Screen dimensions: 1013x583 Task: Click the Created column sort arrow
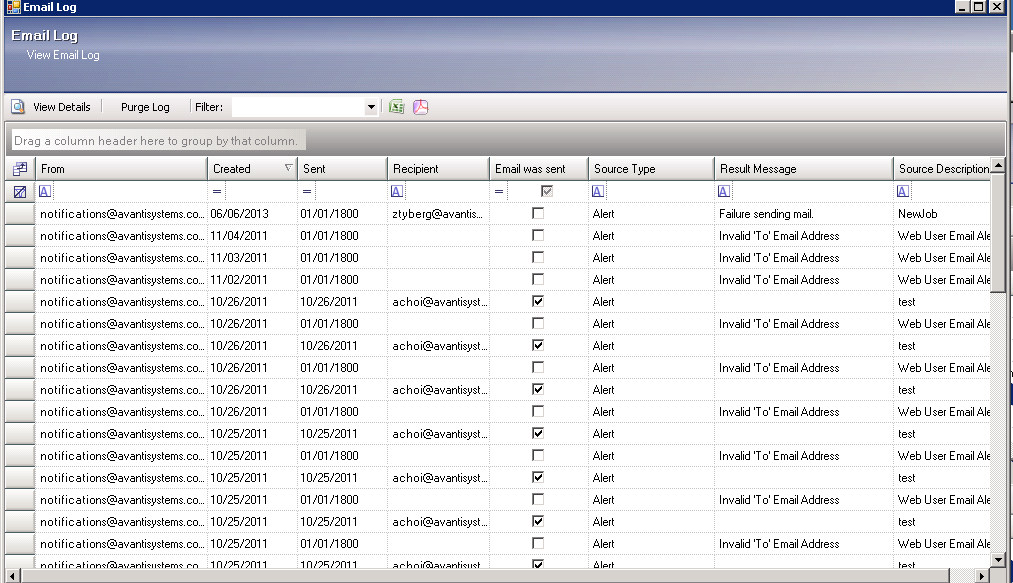[288, 167]
